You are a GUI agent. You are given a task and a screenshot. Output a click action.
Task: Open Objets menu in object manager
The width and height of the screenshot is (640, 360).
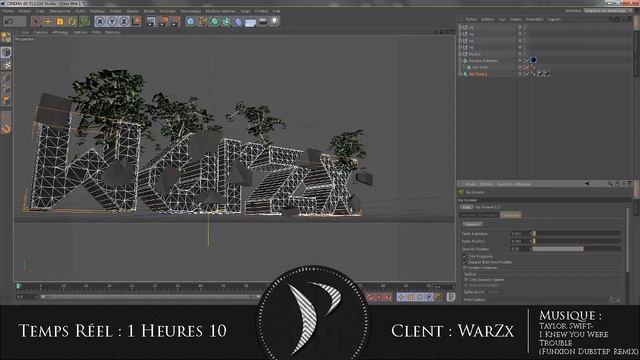[516, 19]
